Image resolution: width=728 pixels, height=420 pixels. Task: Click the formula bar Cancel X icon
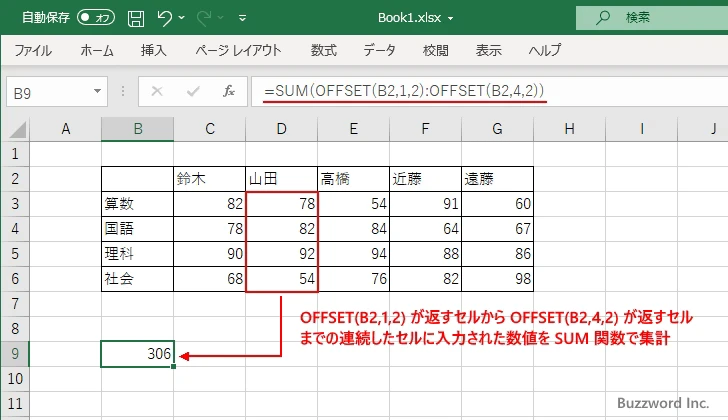tap(157, 91)
